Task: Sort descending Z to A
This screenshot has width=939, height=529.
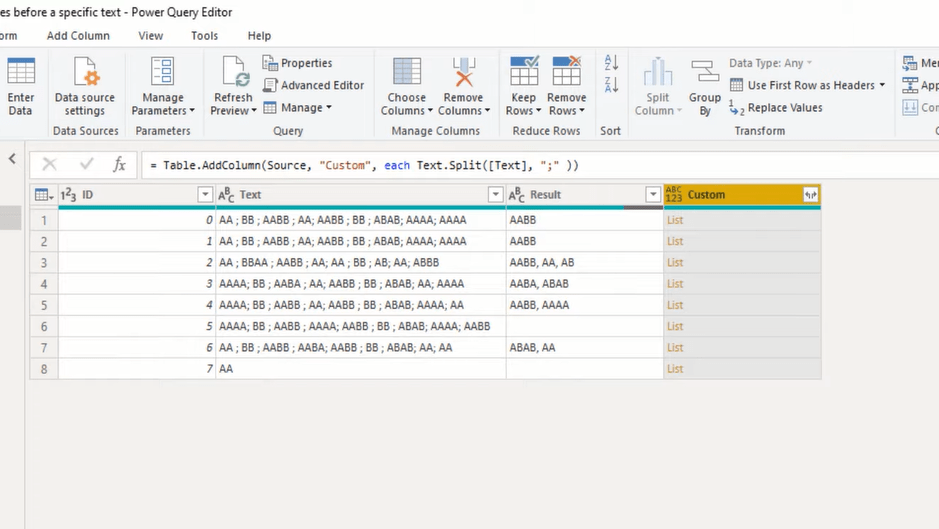Action: point(611,84)
